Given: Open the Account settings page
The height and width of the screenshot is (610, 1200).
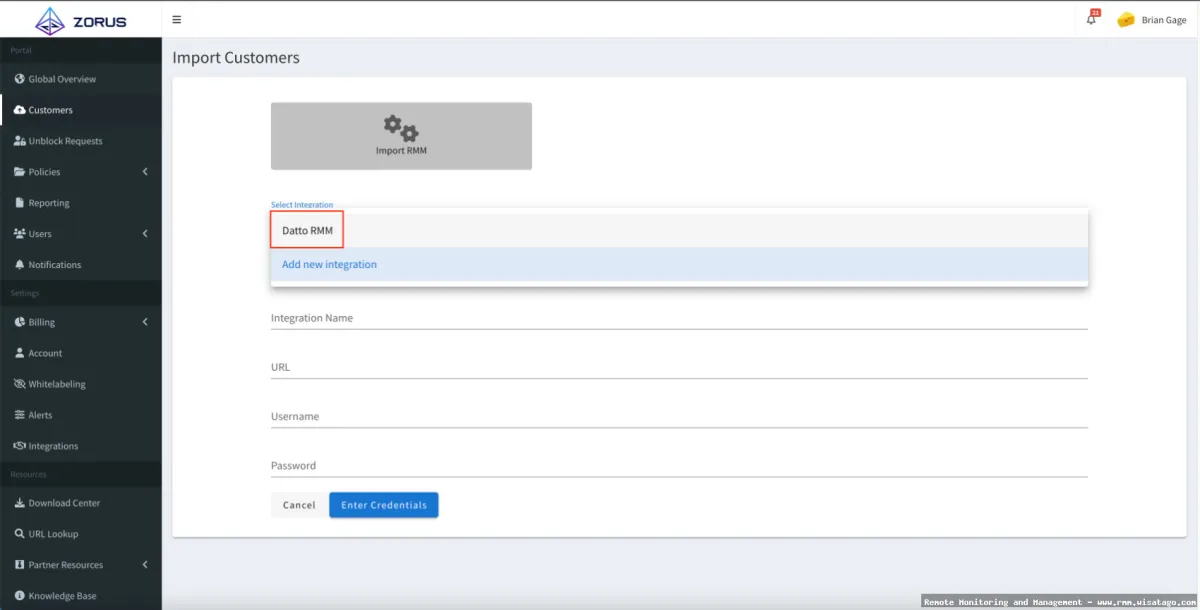Looking at the screenshot, I should click(45, 353).
